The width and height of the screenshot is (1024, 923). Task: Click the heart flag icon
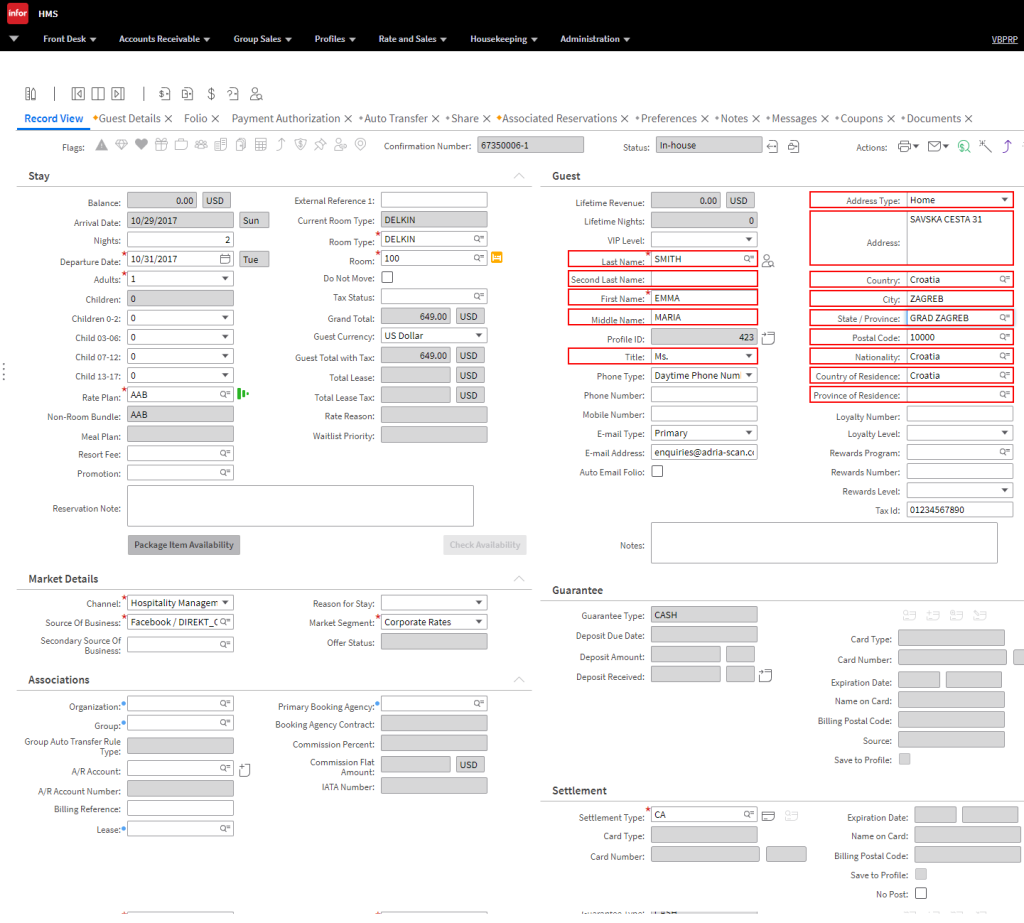141,146
